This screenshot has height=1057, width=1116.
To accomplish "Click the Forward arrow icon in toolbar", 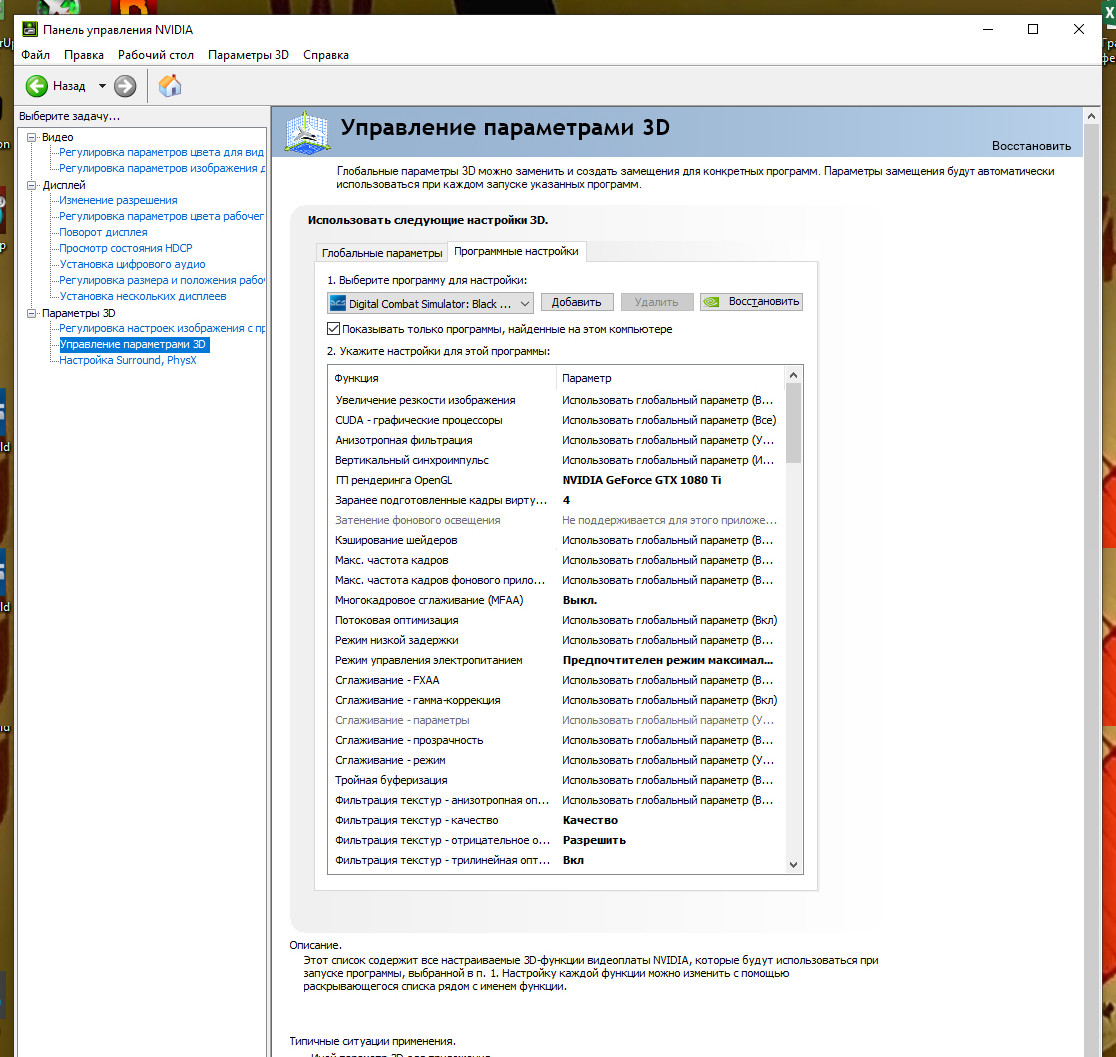I will coord(125,86).
